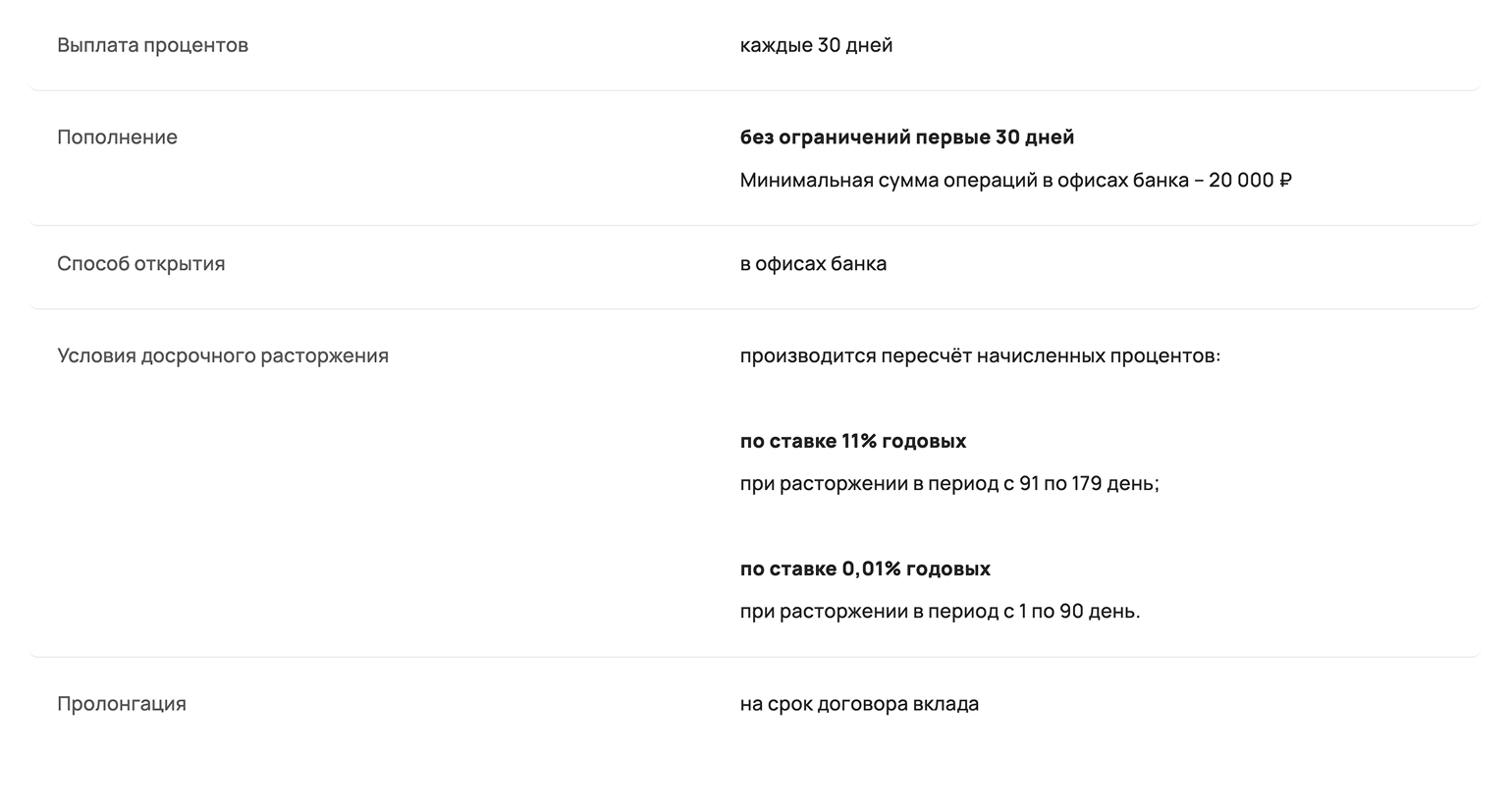The height and width of the screenshot is (812, 1512).
Task: Click the "20 000" amount figure
Action: [1241, 181]
